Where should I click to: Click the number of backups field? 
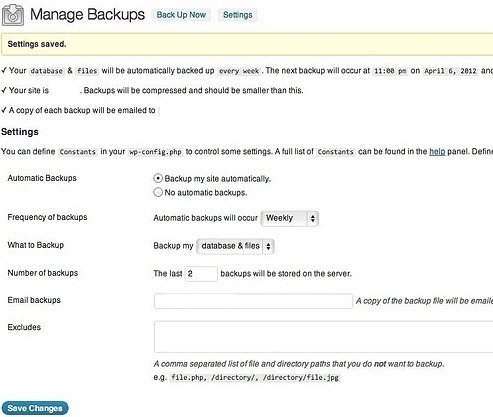pos(201,274)
